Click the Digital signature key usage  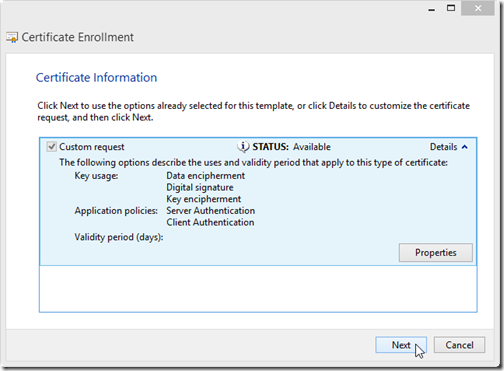(x=200, y=187)
